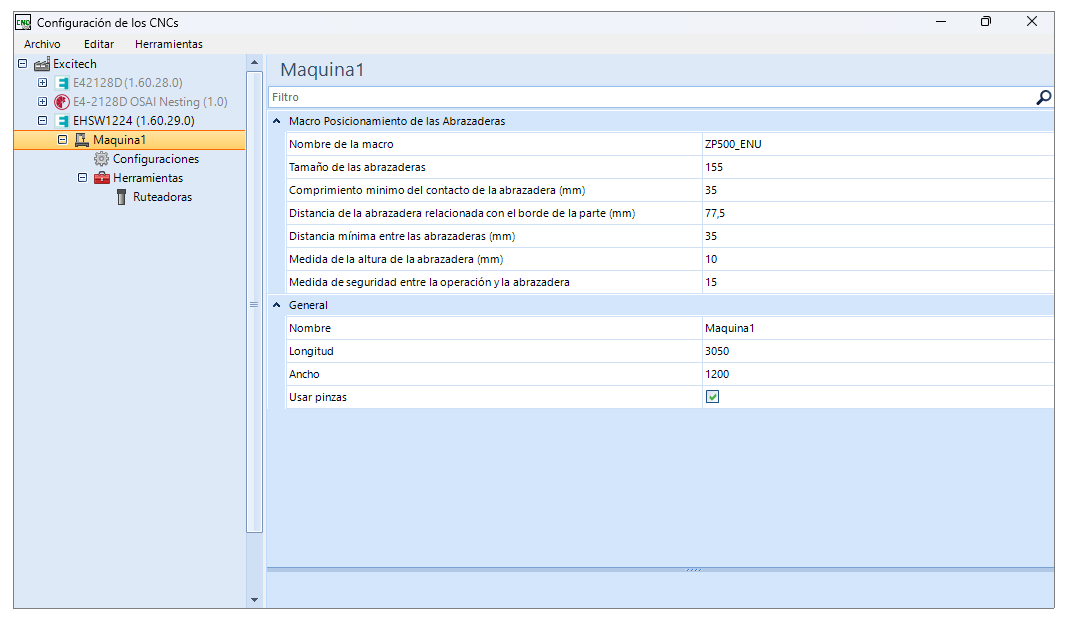The width and height of the screenshot is (1074, 620).
Task: Click tree panel scroll down arrow
Action: pyautogui.click(x=254, y=600)
